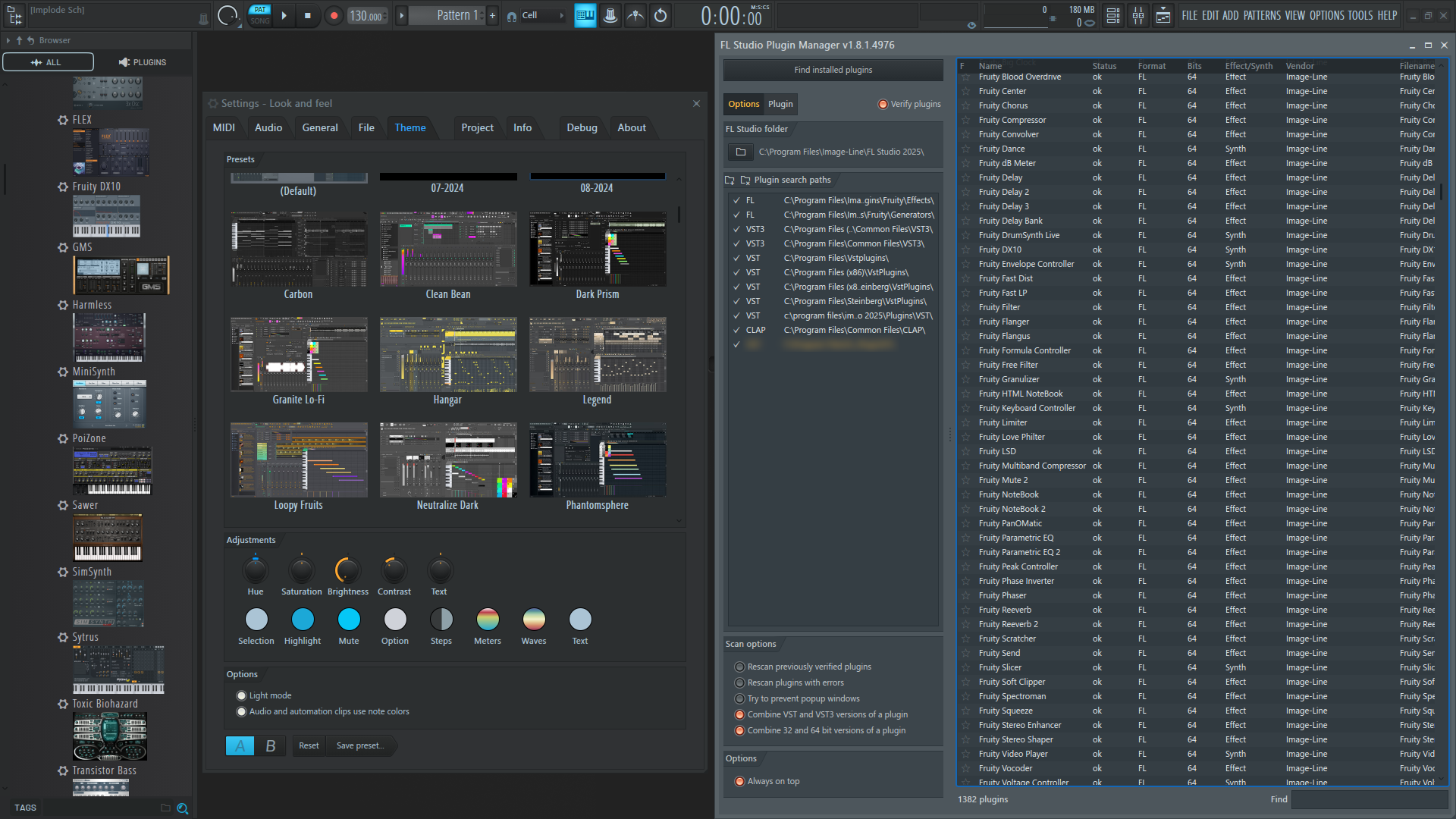Select theme slot A button
Screen dimensions: 1456x819
[x=240, y=745]
